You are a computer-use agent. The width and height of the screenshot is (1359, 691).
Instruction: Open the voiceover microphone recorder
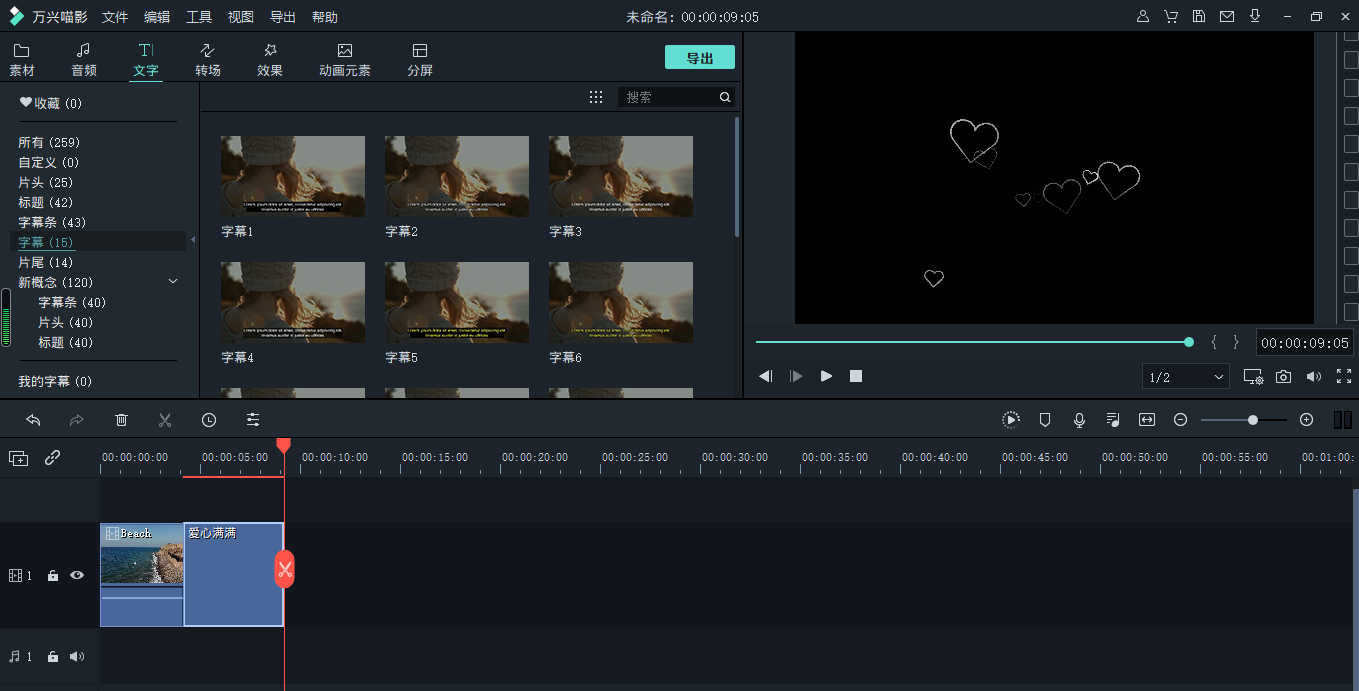click(1079, 420)
